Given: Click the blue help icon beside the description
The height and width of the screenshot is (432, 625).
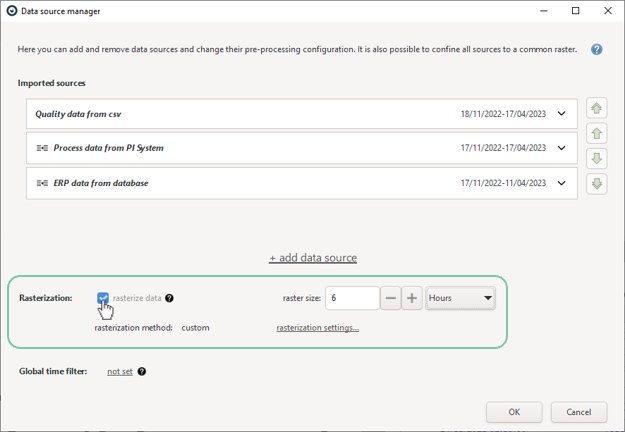Looking at the screenshot, I should 596,49.
